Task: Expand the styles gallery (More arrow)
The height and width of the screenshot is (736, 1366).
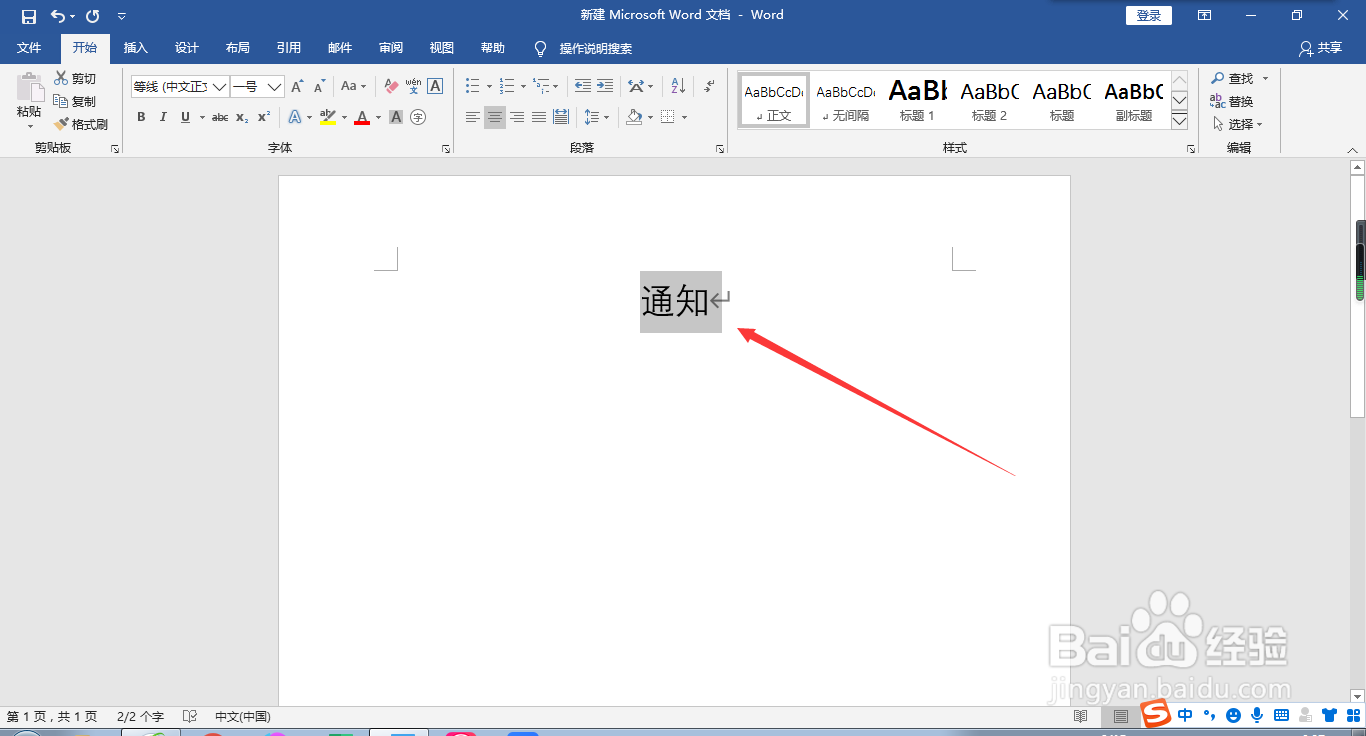Action: [1179, 120]
